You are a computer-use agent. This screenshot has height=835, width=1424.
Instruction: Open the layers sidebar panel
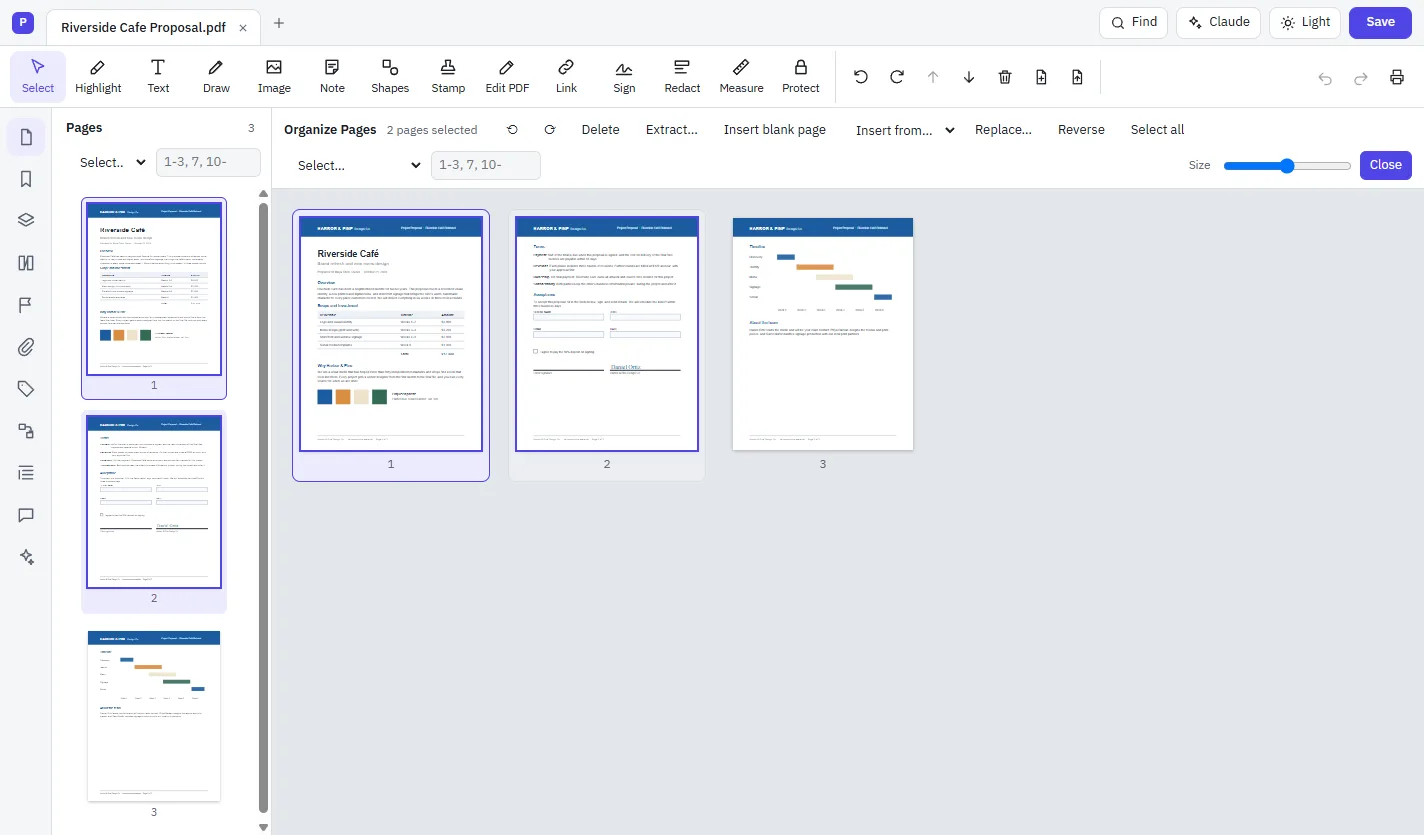[x=26, y=221]
